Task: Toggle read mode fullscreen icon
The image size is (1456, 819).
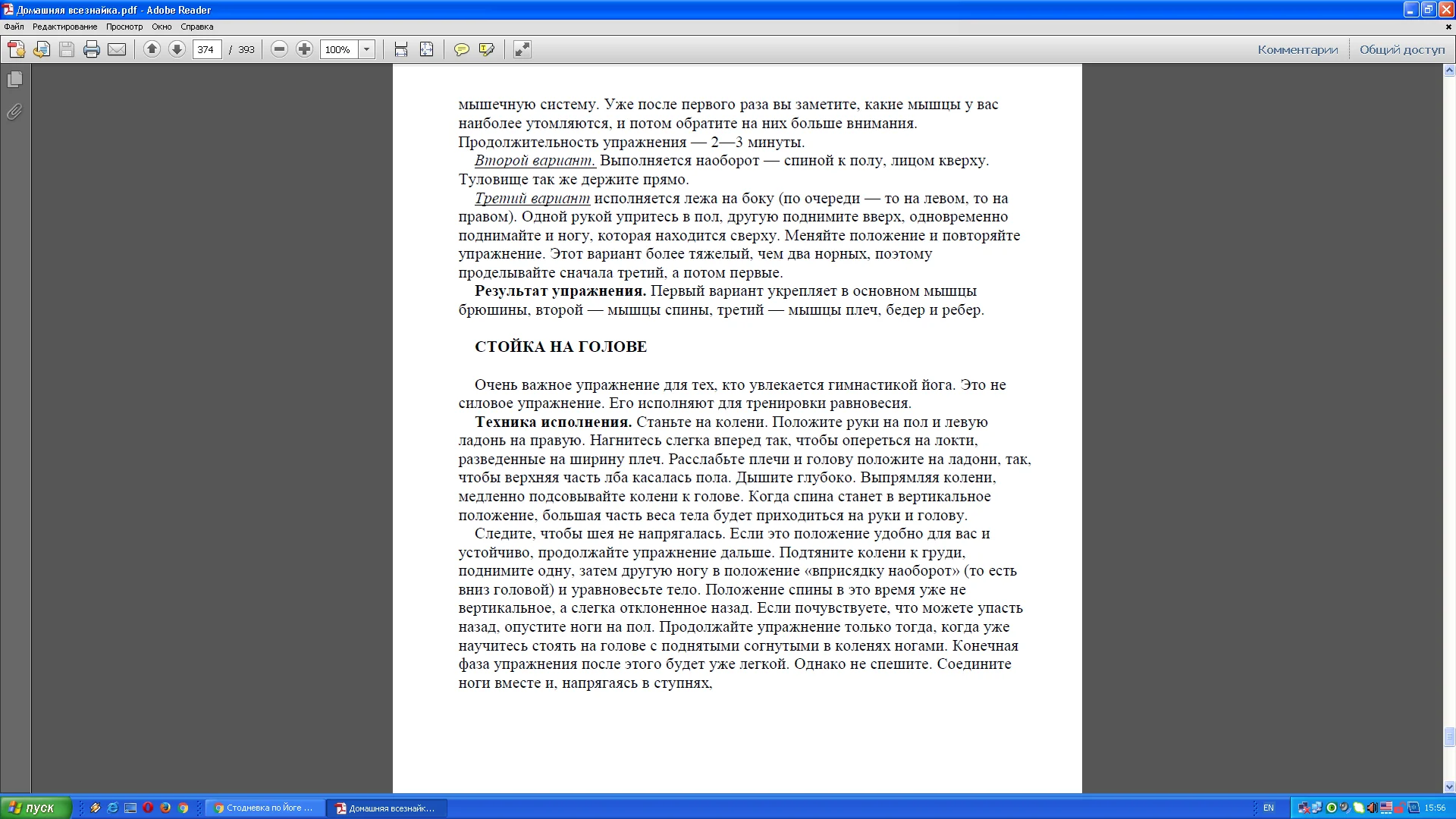Action: pyautogui.click(x=522, y=49)
